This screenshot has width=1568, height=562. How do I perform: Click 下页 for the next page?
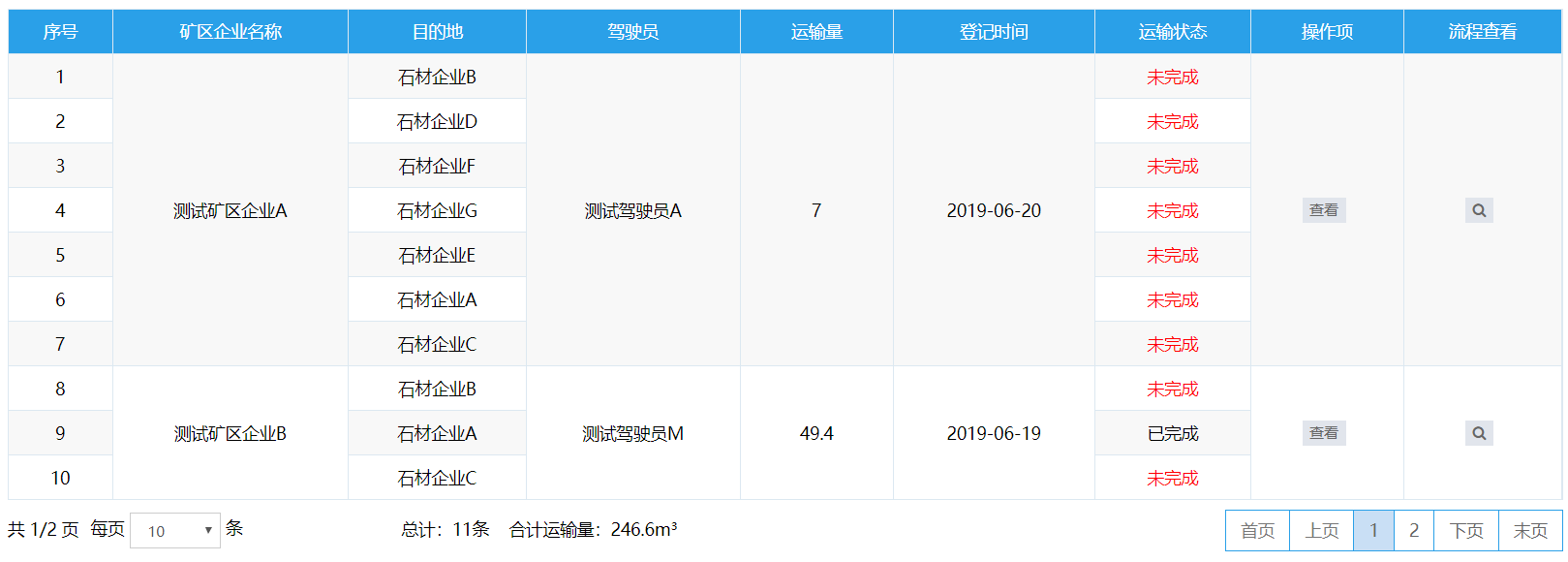[1468, 530]
